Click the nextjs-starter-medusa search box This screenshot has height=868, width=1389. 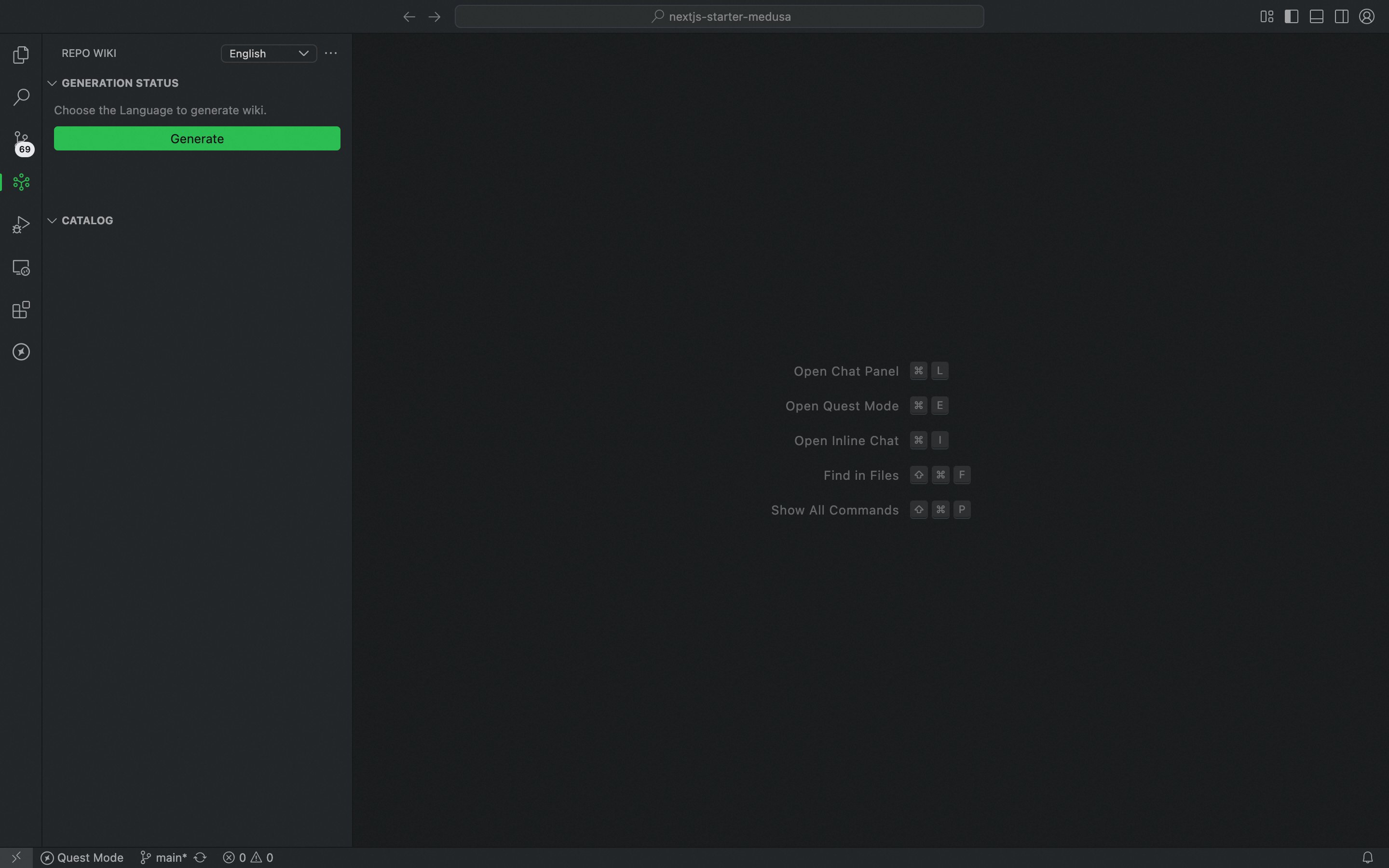tap(719, 17)
